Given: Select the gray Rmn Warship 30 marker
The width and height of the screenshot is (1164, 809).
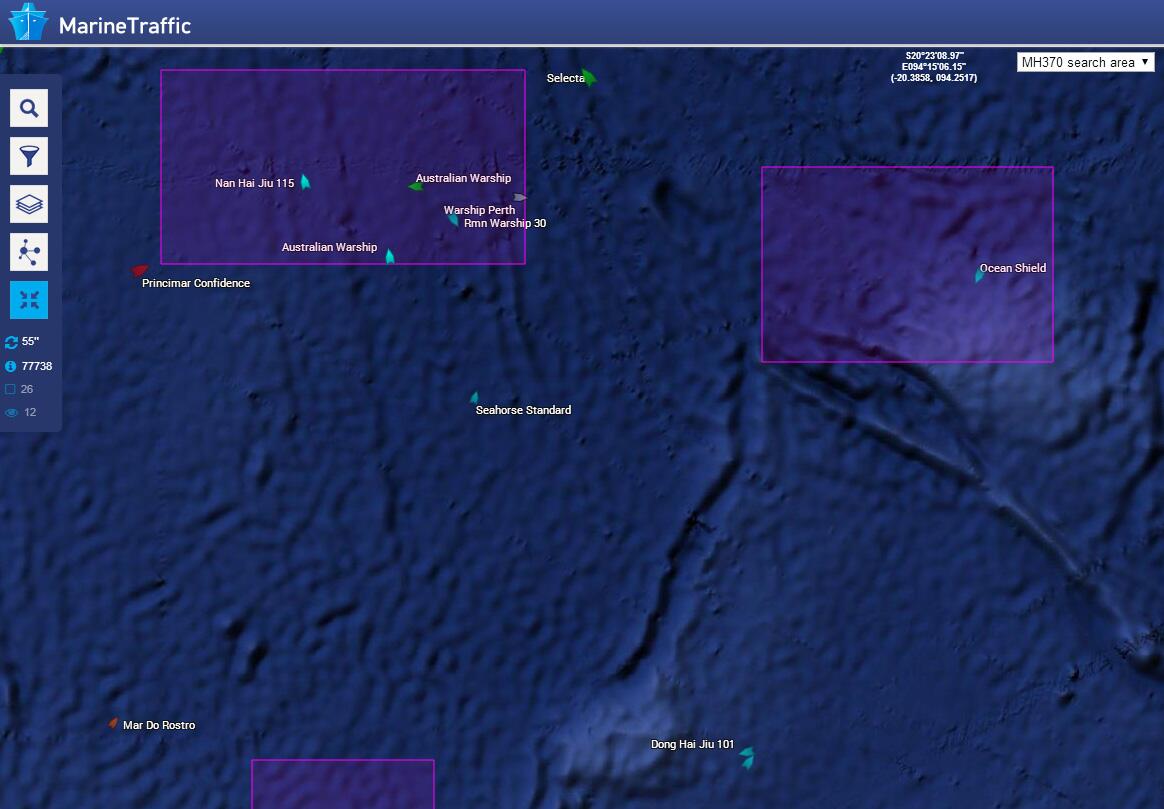Looking at the screenshot, I should pos(520,197).
